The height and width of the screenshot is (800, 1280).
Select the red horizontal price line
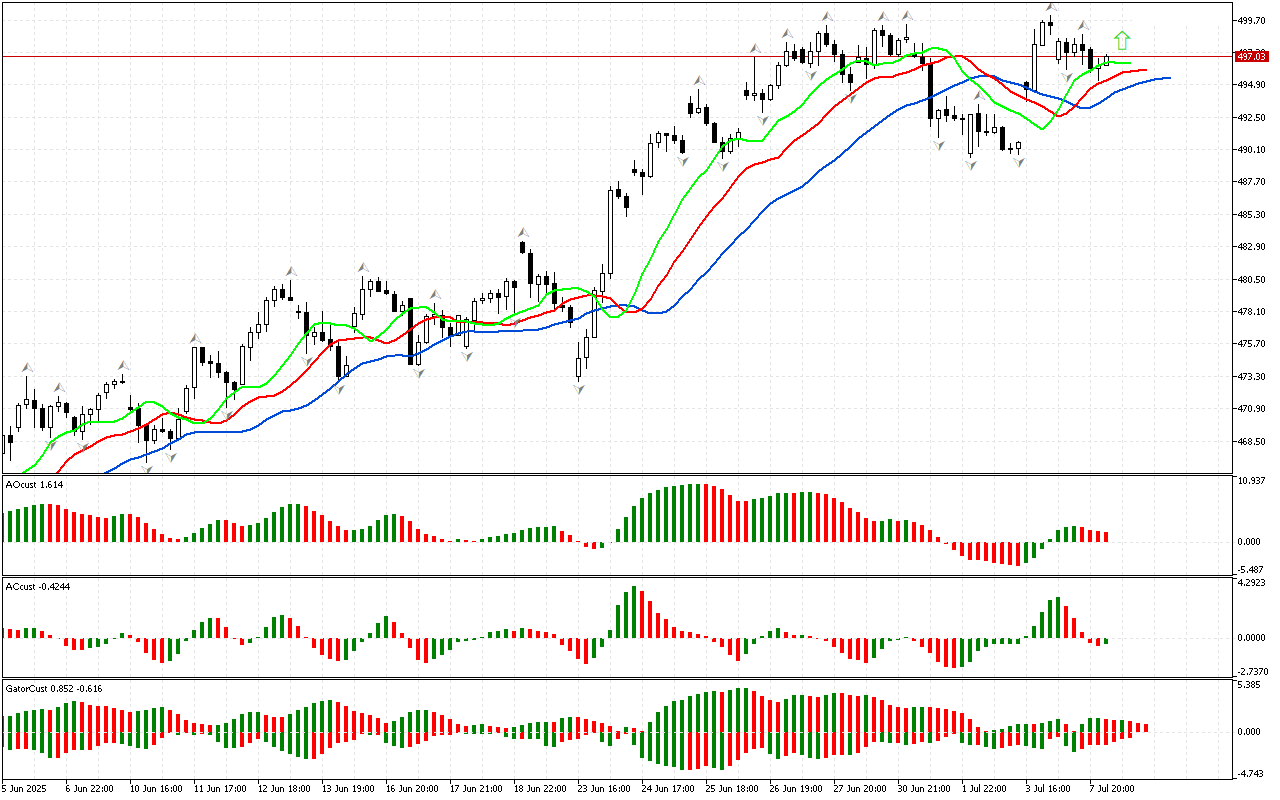(x=400, y=56)
